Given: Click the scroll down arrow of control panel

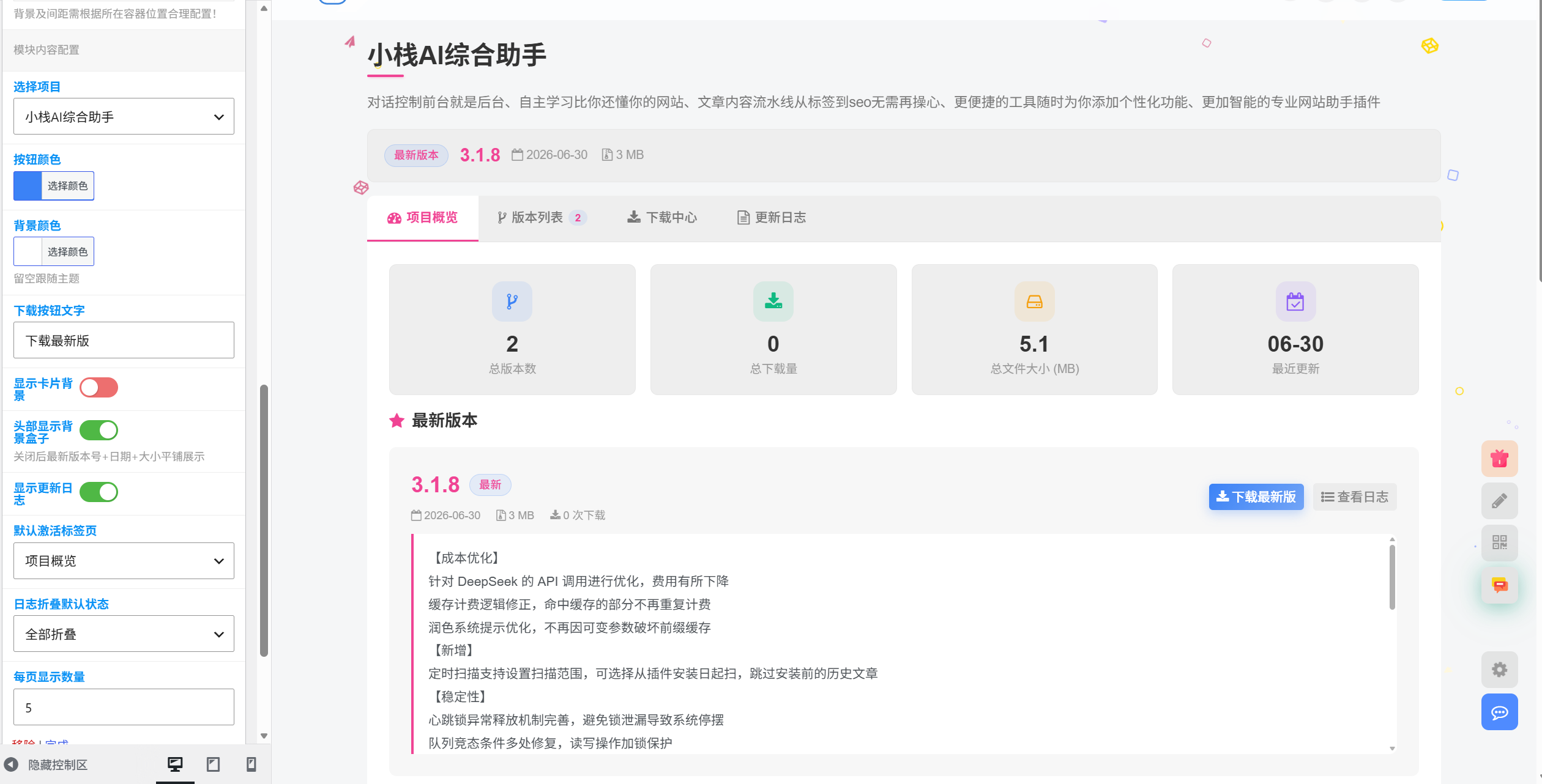Looking at the screenshot, I should click(264, 736).
